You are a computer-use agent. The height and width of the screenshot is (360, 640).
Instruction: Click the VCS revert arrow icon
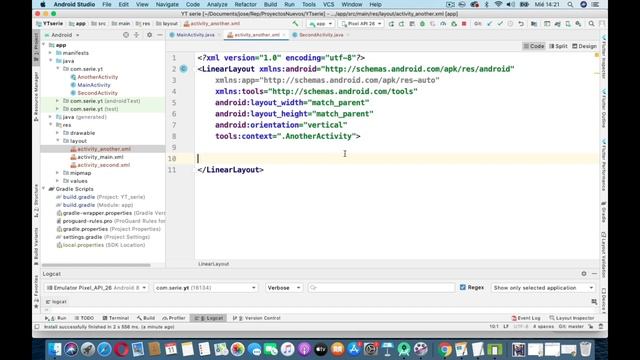tap(521, 24)
